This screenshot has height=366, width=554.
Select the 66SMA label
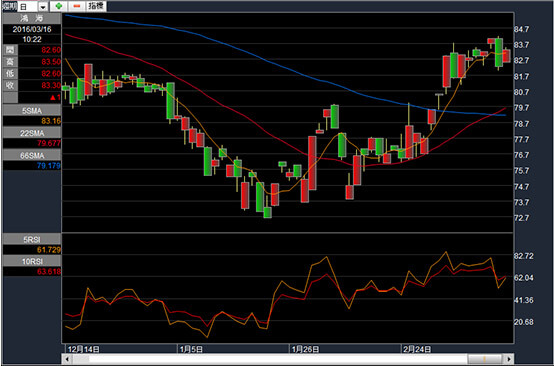[32, 155]
